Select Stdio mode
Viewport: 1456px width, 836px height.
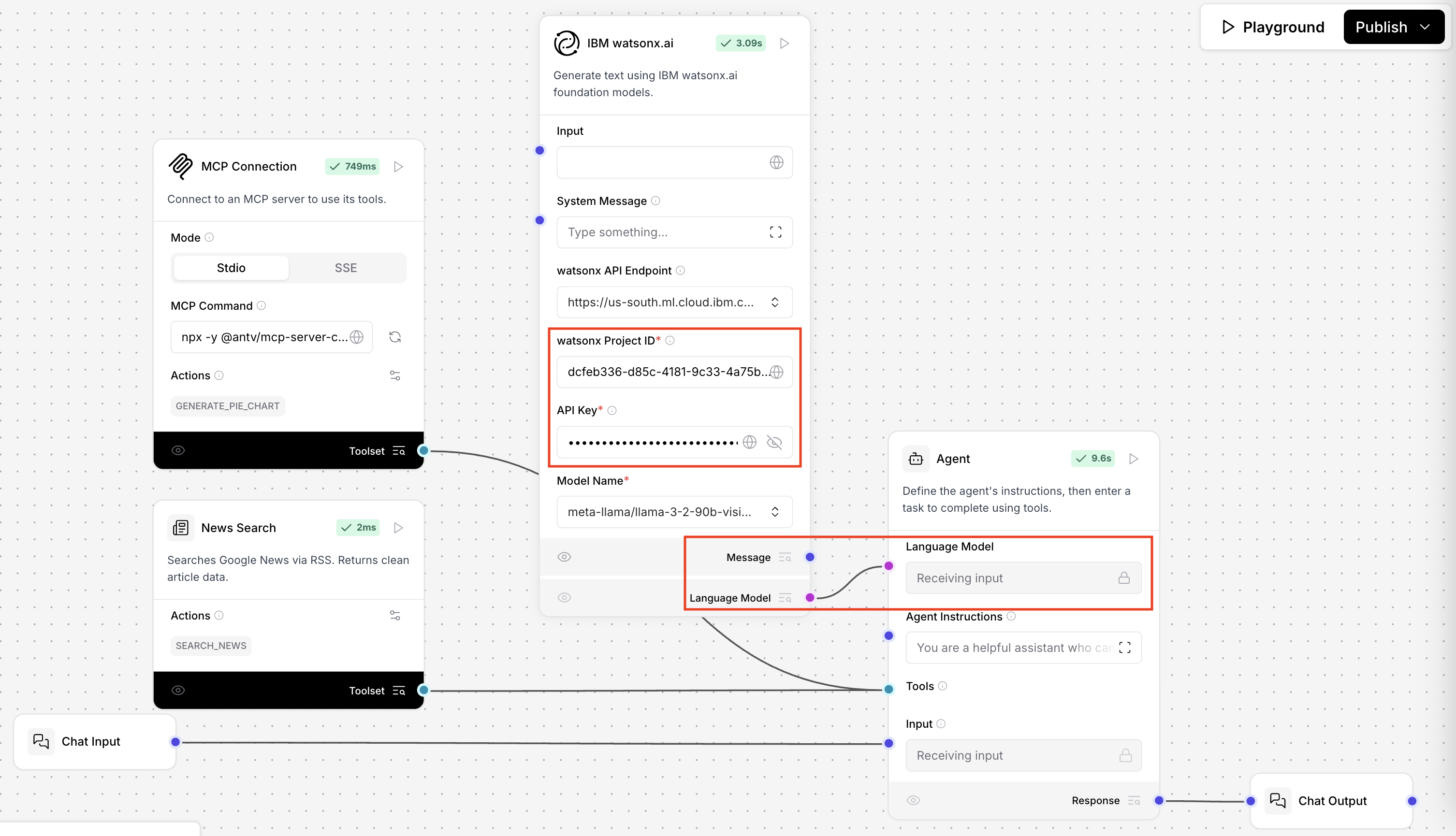231,268
